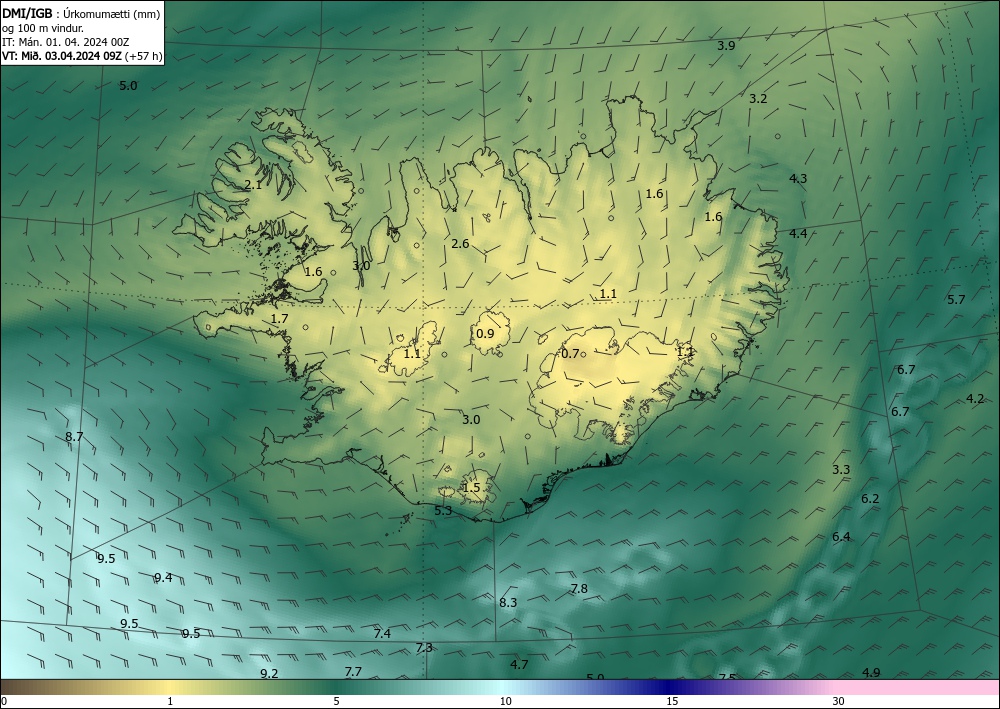Select the 7.8 value south of Iceland
The height and width of the screenshot is (709, 1000).
pos(579,589)
